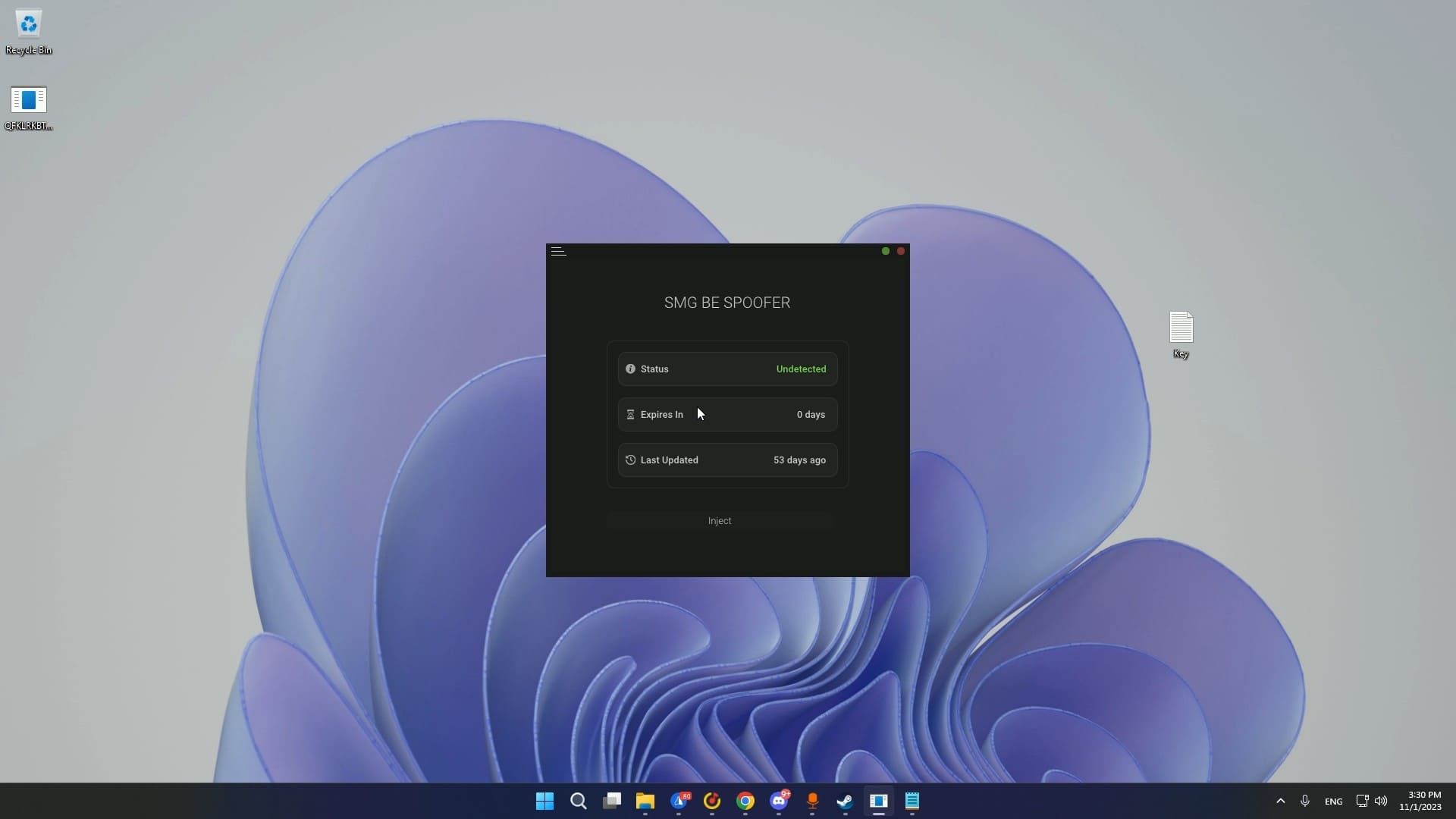Open the Key file on desktop

[1181, 329]
